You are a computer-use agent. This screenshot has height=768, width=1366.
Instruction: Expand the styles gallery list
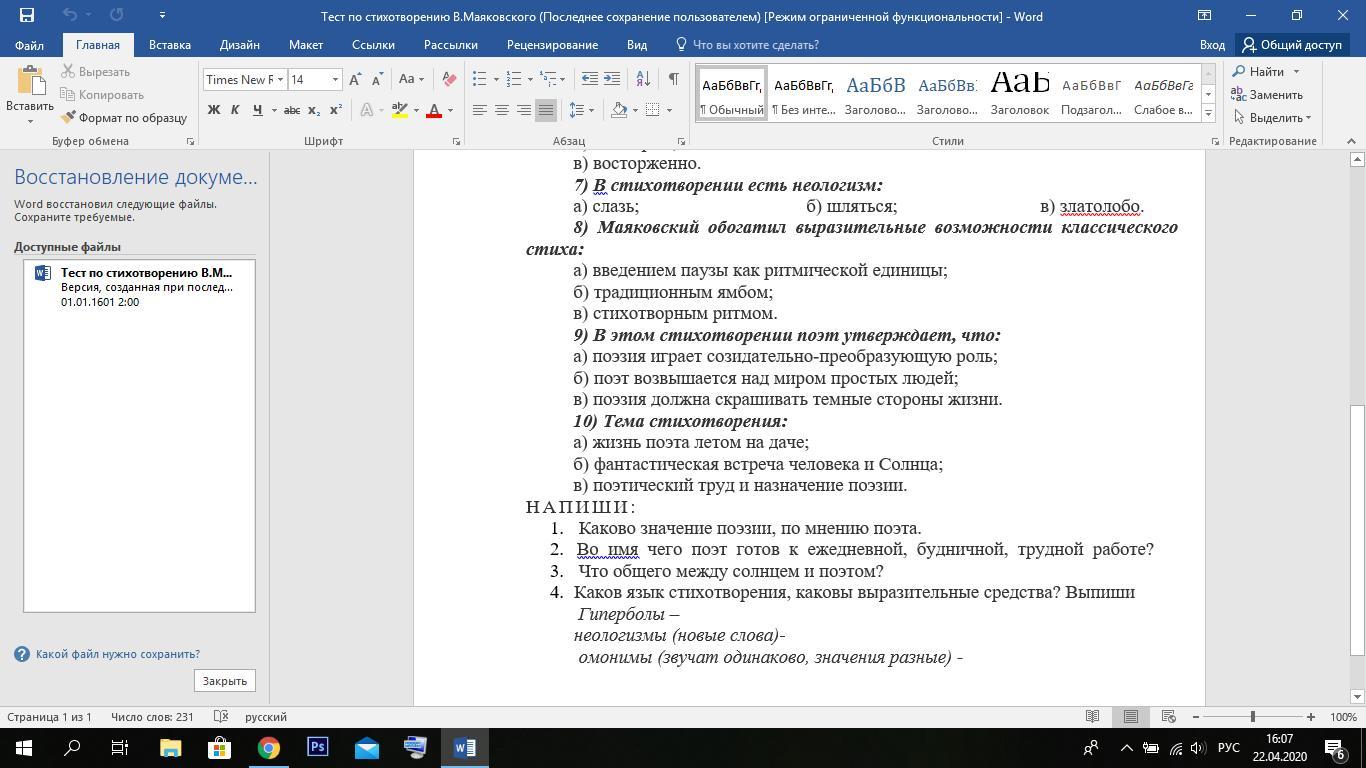tap(1208, 114)
